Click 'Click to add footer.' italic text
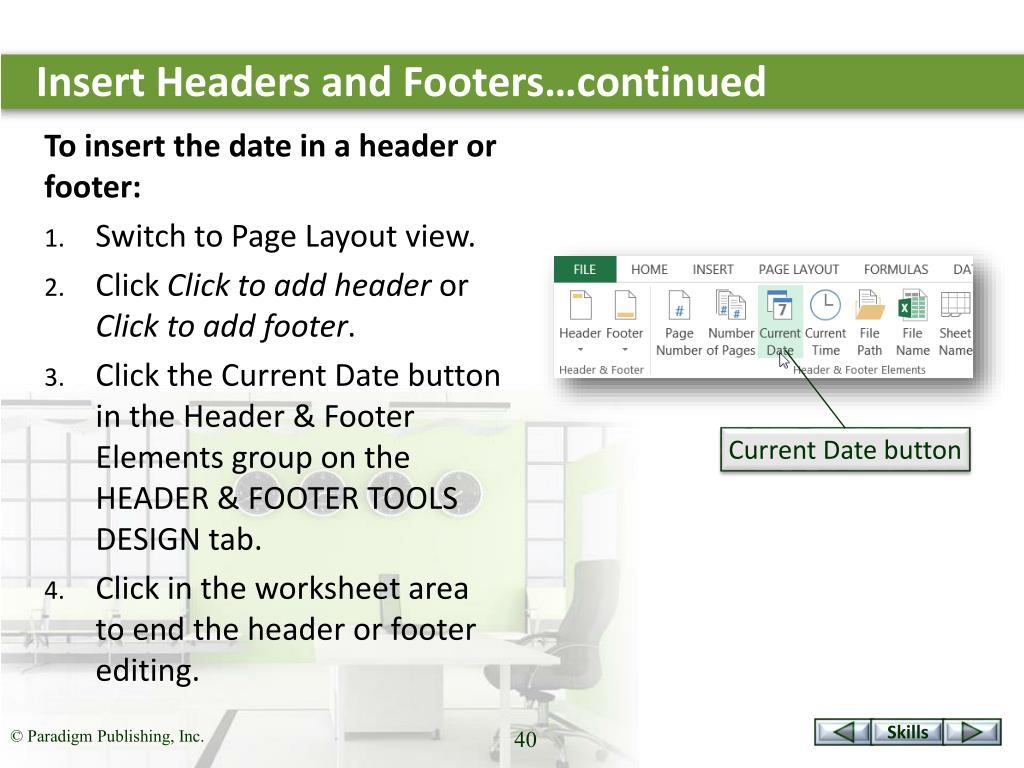Image resolution: width=1024 pixels, height=768 pixels. point(225,326)
